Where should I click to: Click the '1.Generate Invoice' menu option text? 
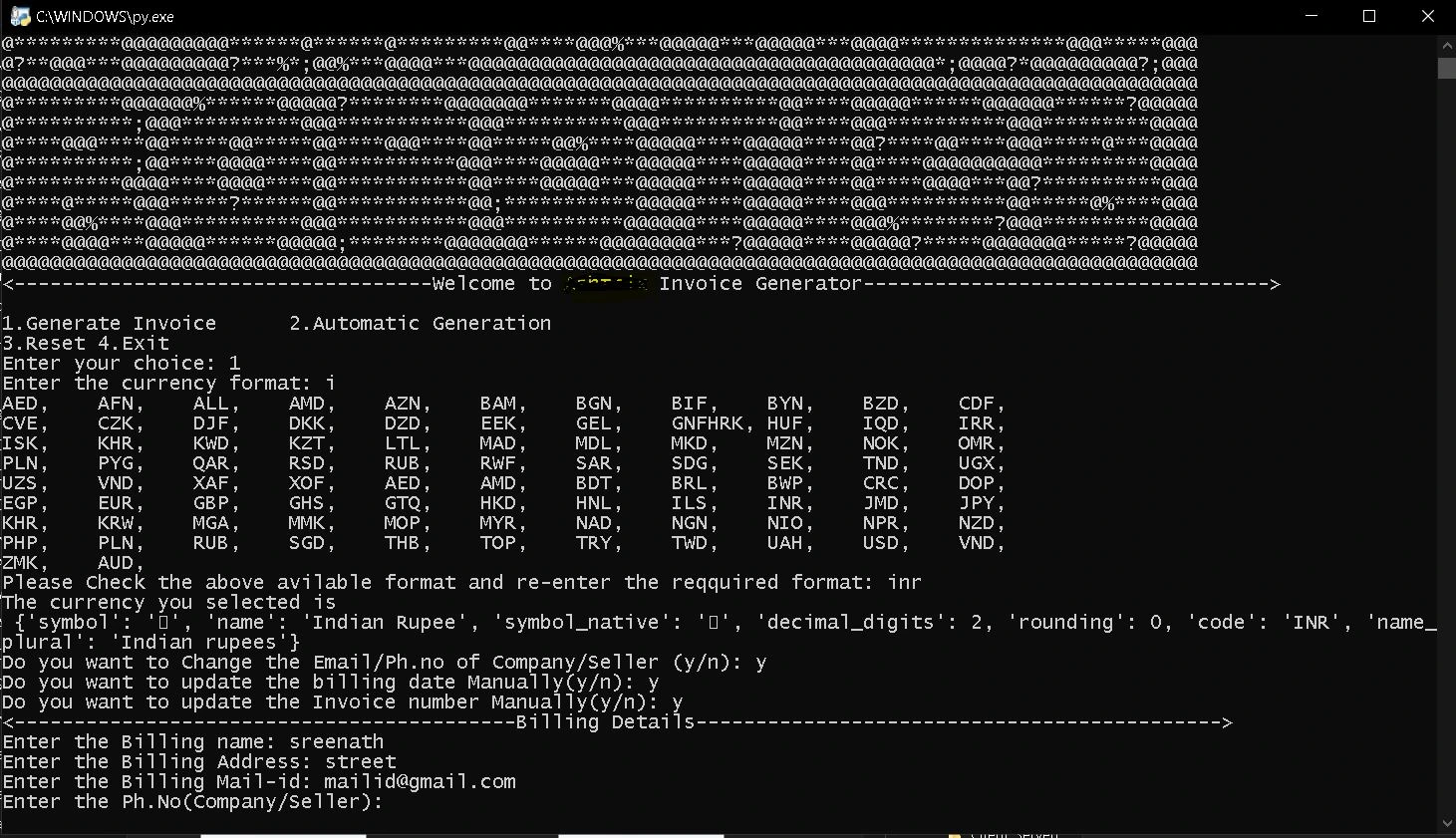coord(109,324)
